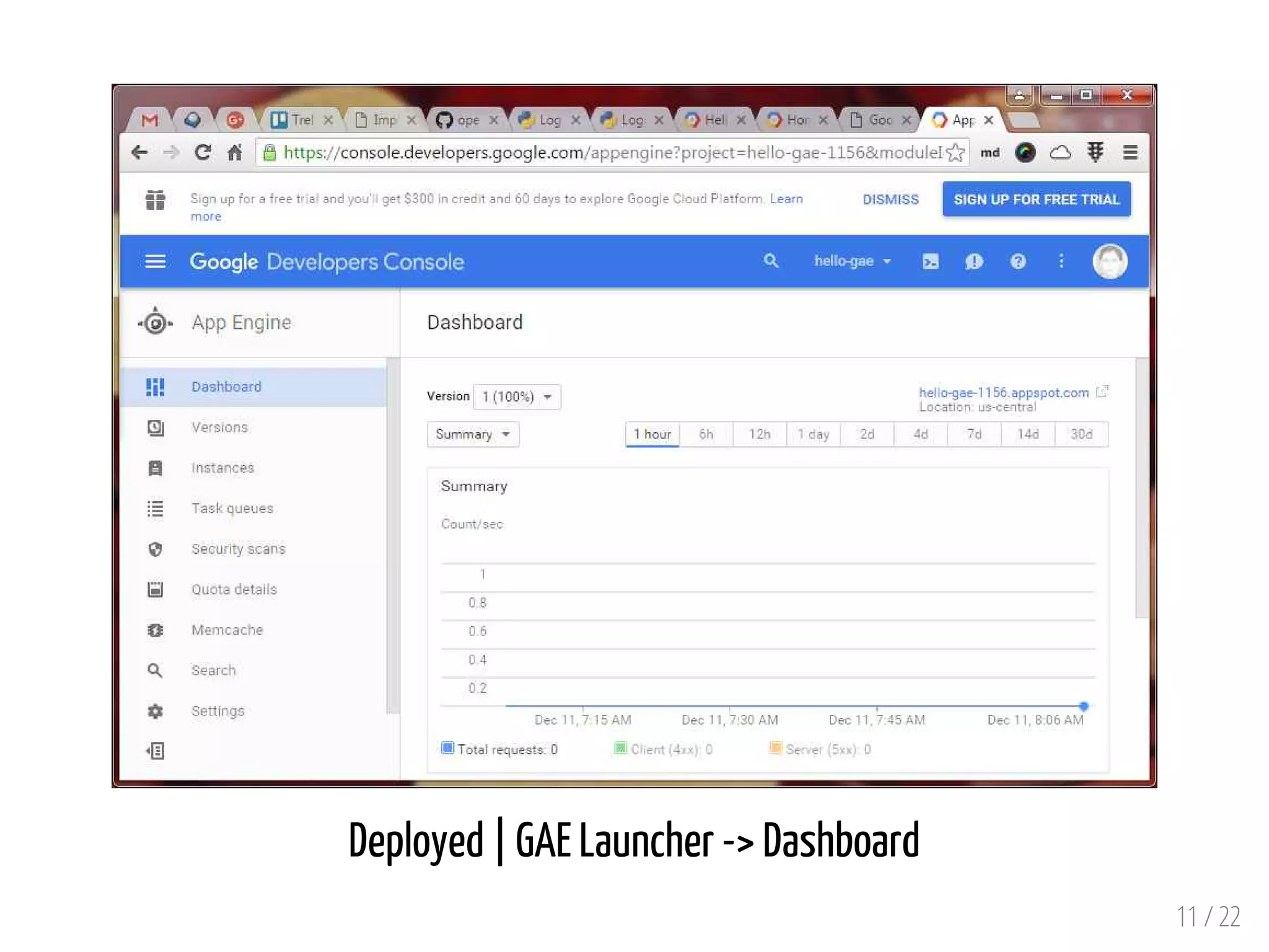Select the 1 hour time range
This screenshot has height=952, width=1269.
(652, 434)
